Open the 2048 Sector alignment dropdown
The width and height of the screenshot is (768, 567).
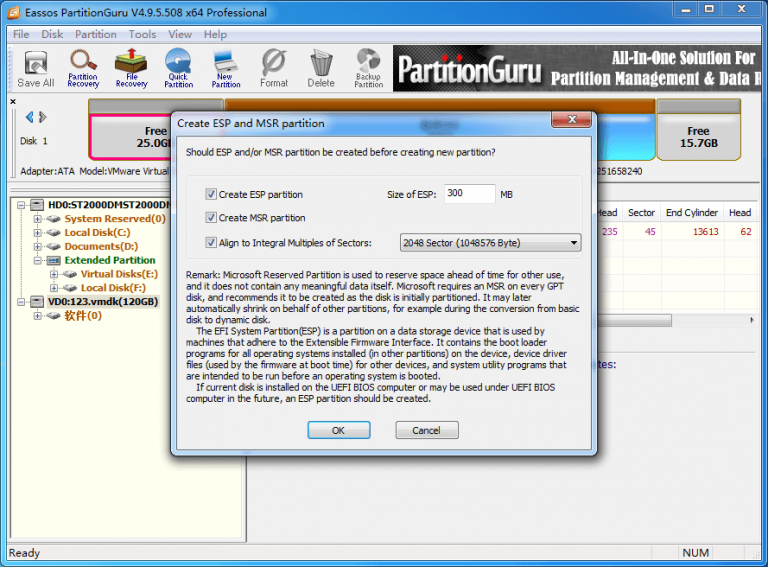point(490,242)
